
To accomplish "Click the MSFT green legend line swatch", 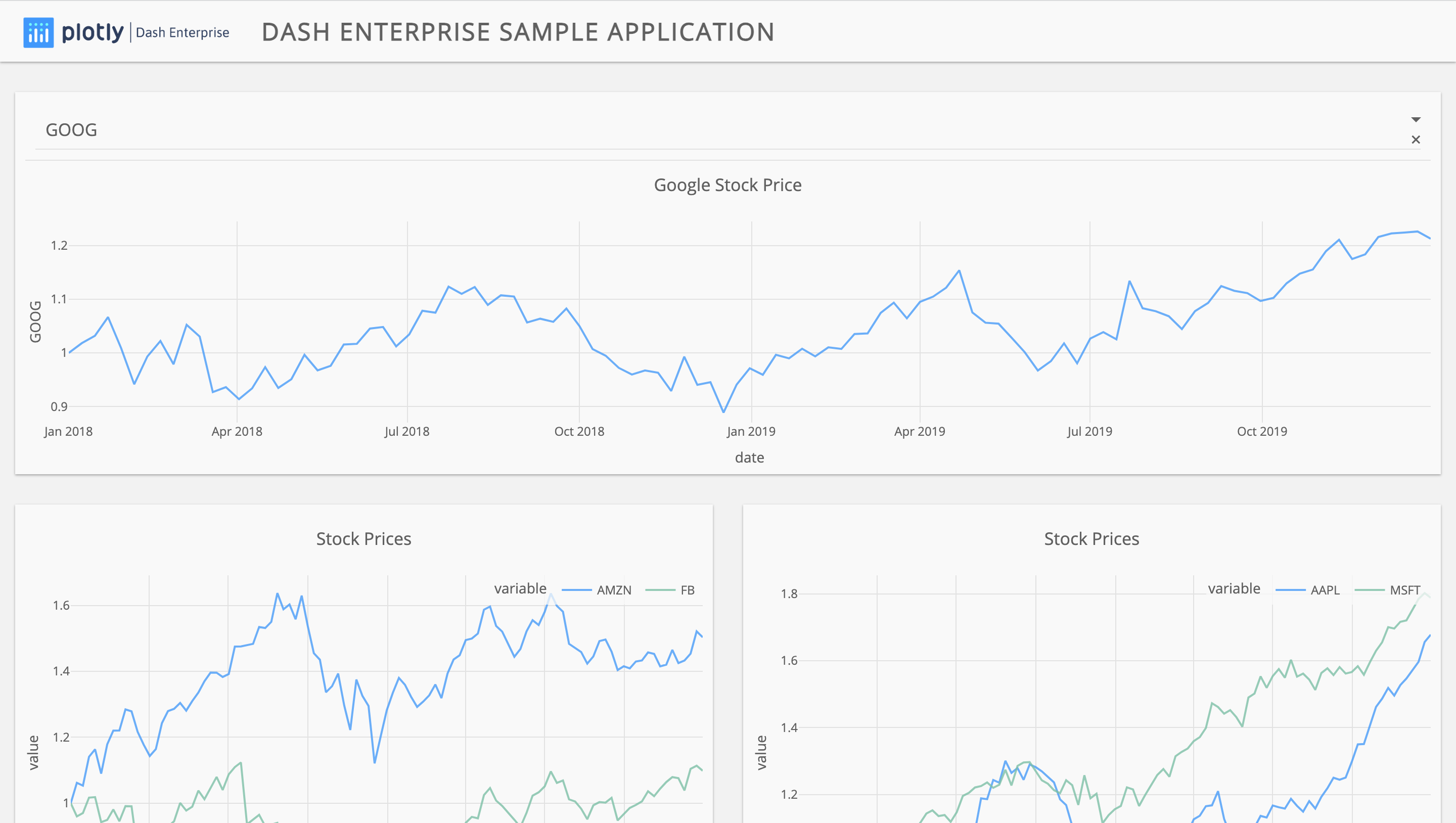I will click(x=1370, y=590).
